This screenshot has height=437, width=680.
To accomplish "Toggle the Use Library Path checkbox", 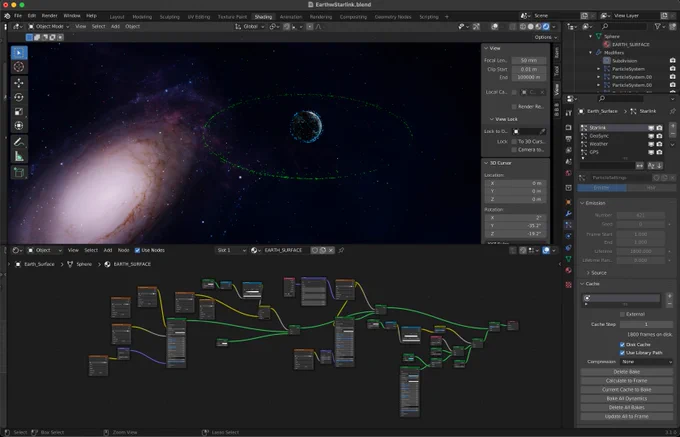I will tap(622, 353).
